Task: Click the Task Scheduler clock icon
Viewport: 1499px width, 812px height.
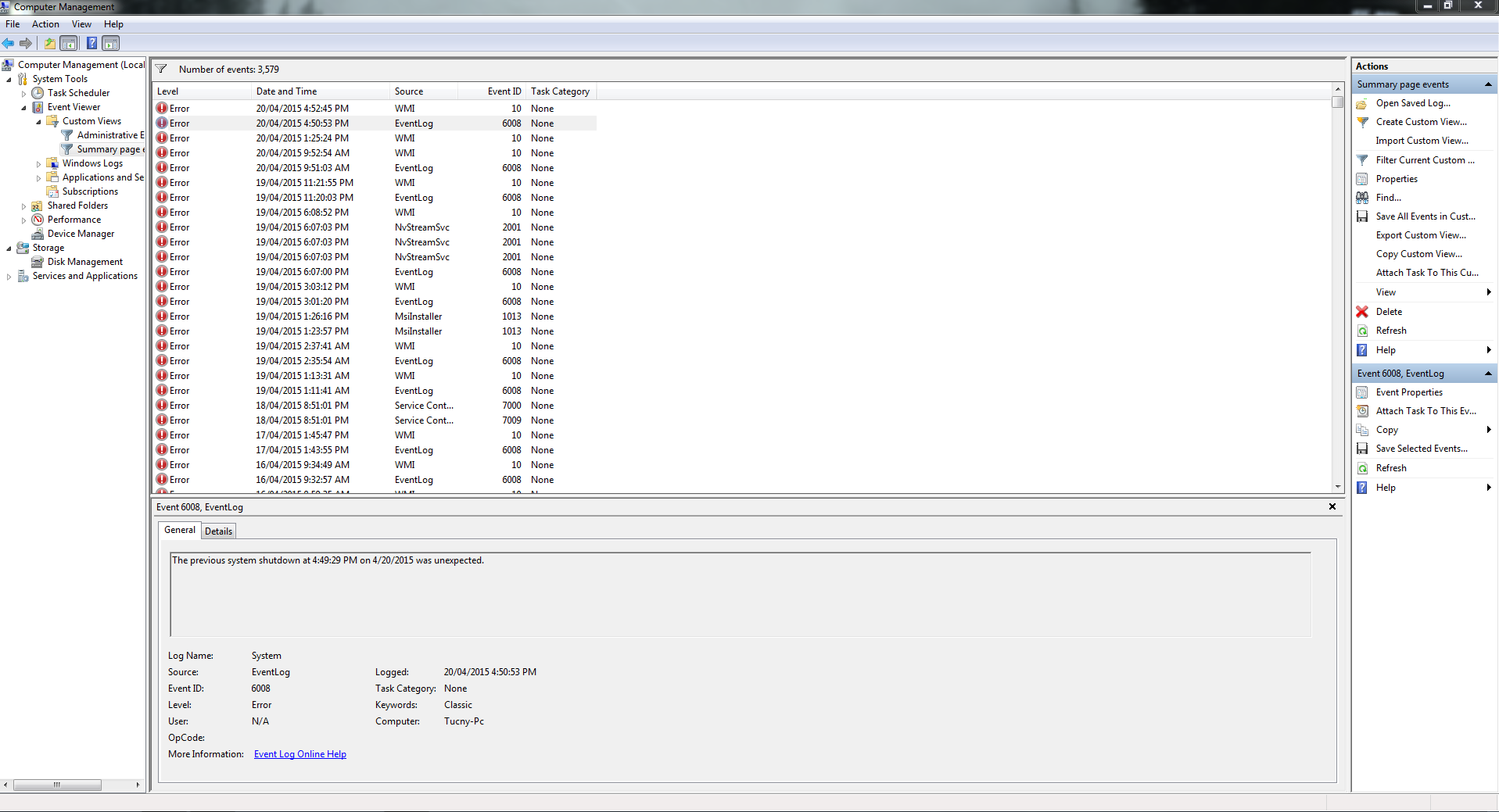Action: (x=38, y=93)
